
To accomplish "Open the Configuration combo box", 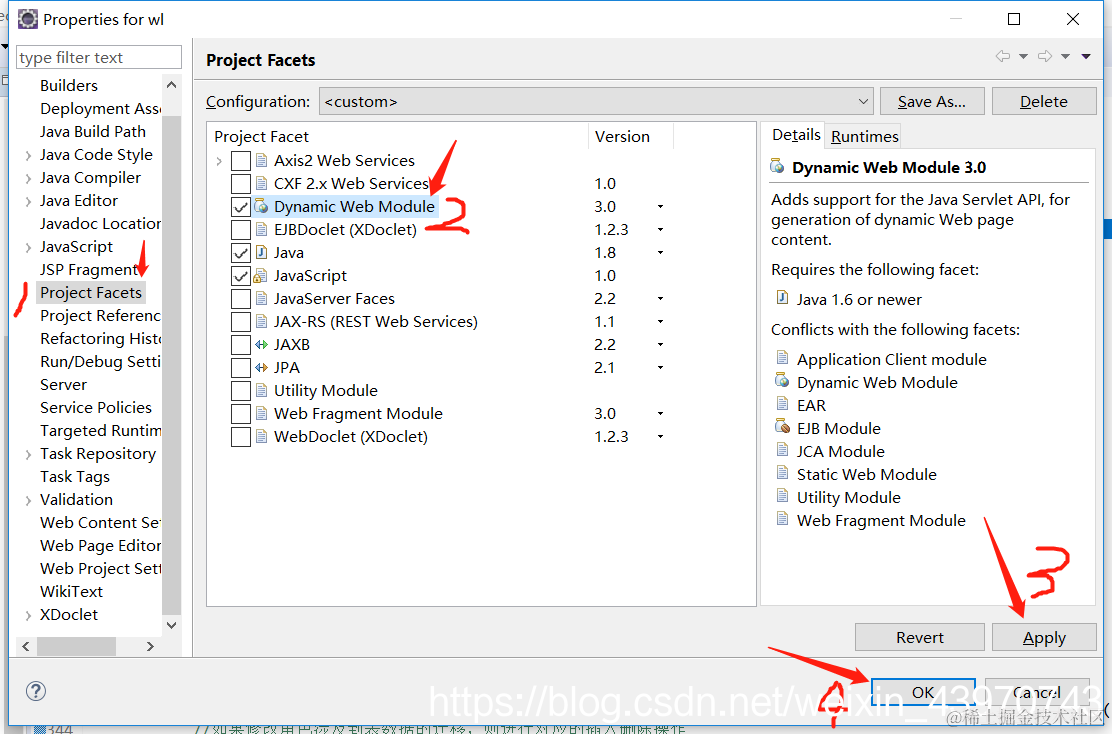I will tap(596, 101).
